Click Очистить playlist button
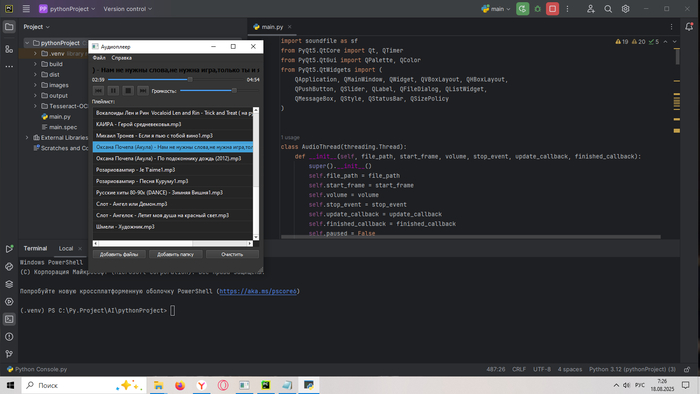700x394 pixels. tap(232, 254)
